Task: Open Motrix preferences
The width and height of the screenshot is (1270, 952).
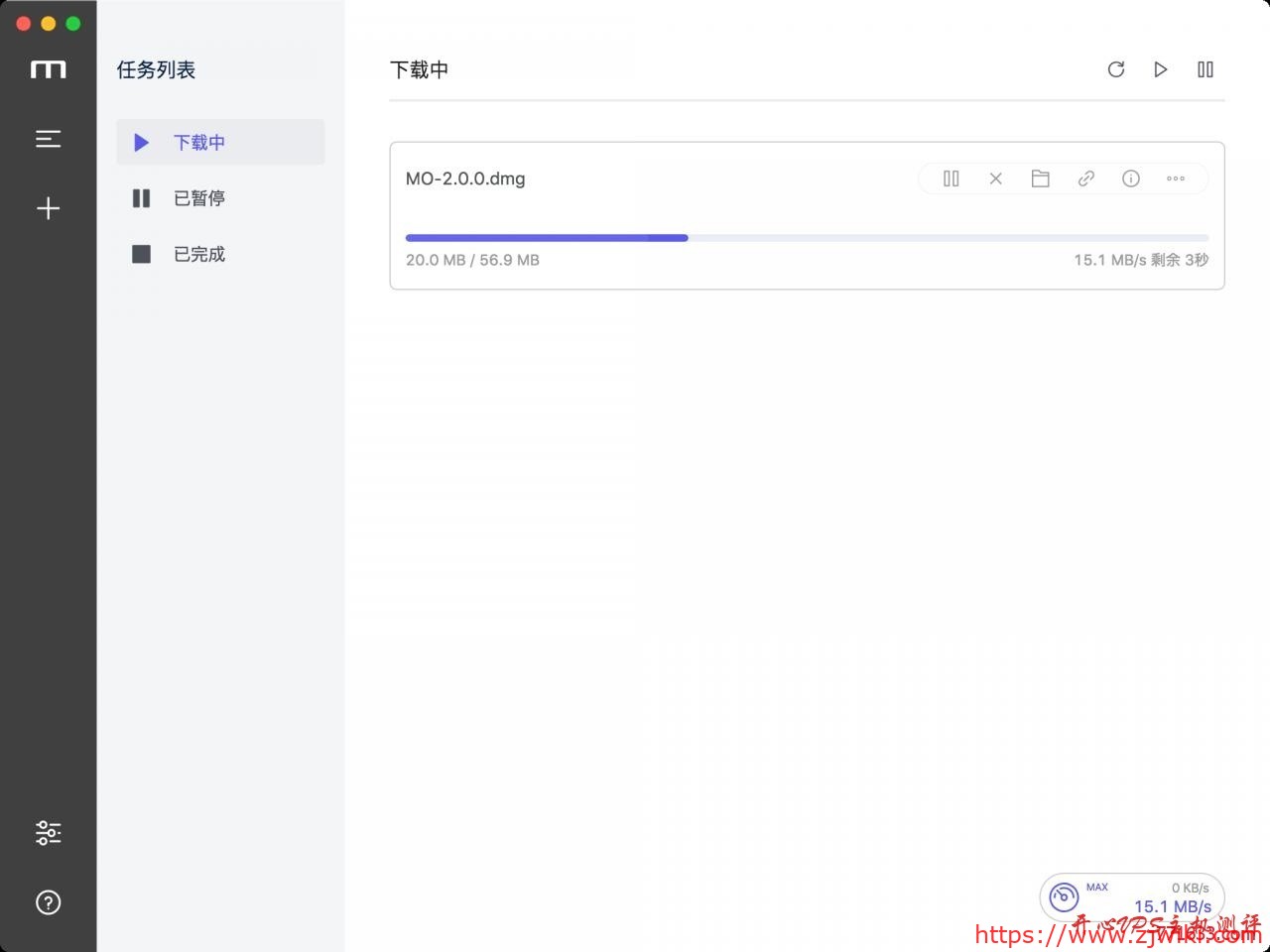Action: 48,832
